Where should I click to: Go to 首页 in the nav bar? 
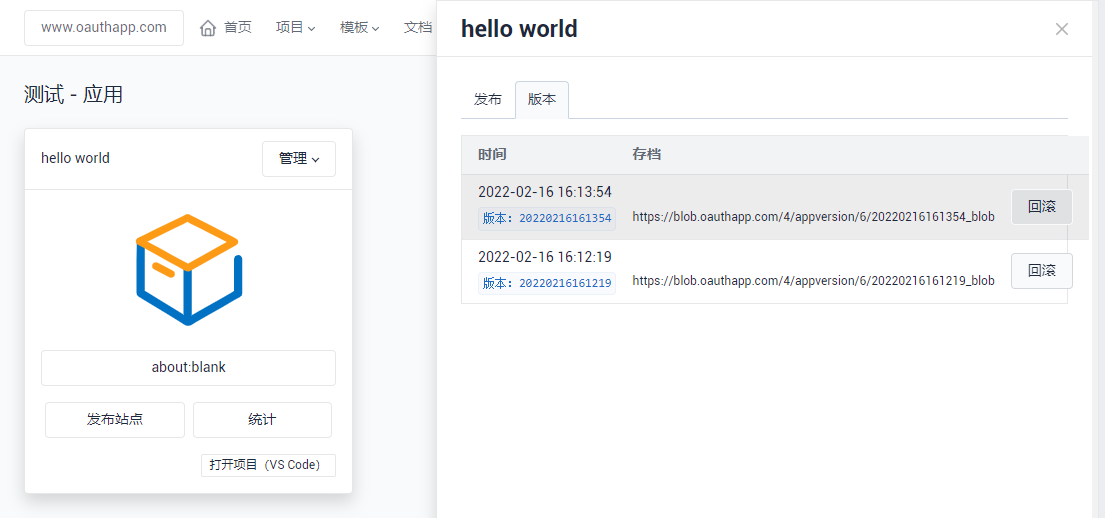(237, 28)
